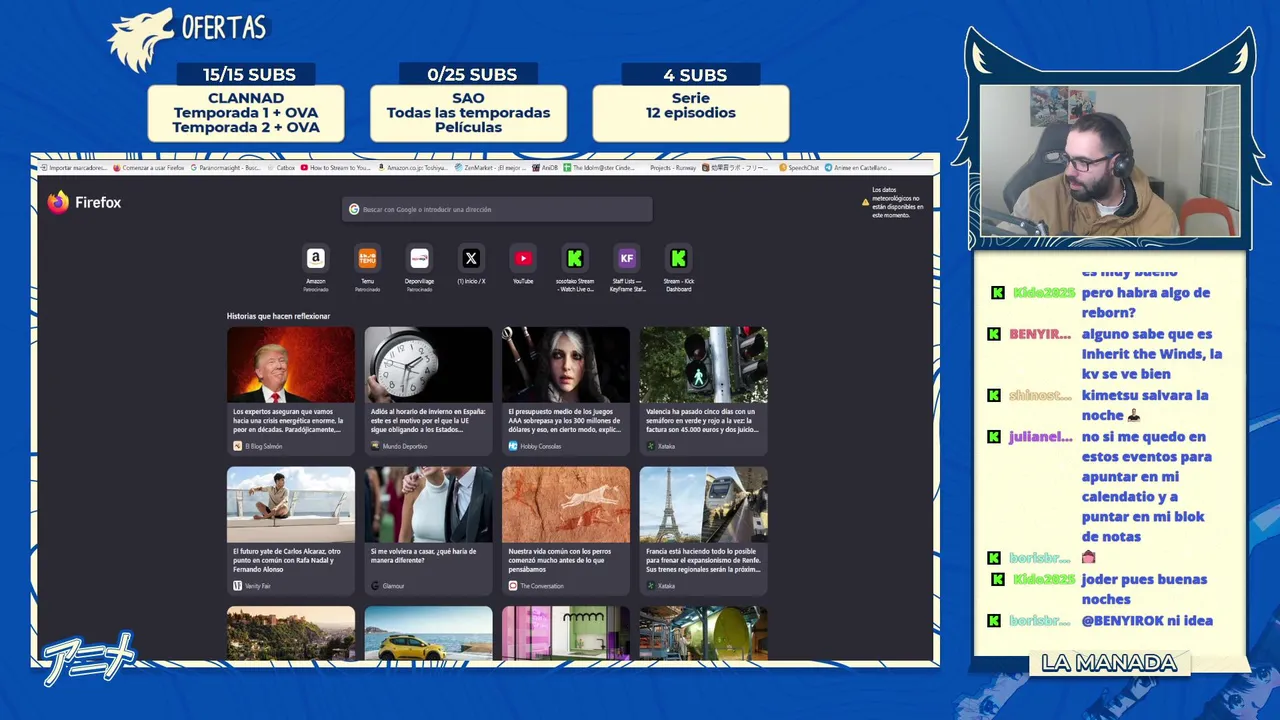Open the AAA games budget story image
The height and width of the screenshot is (720, 1280).
pos(566,364)
